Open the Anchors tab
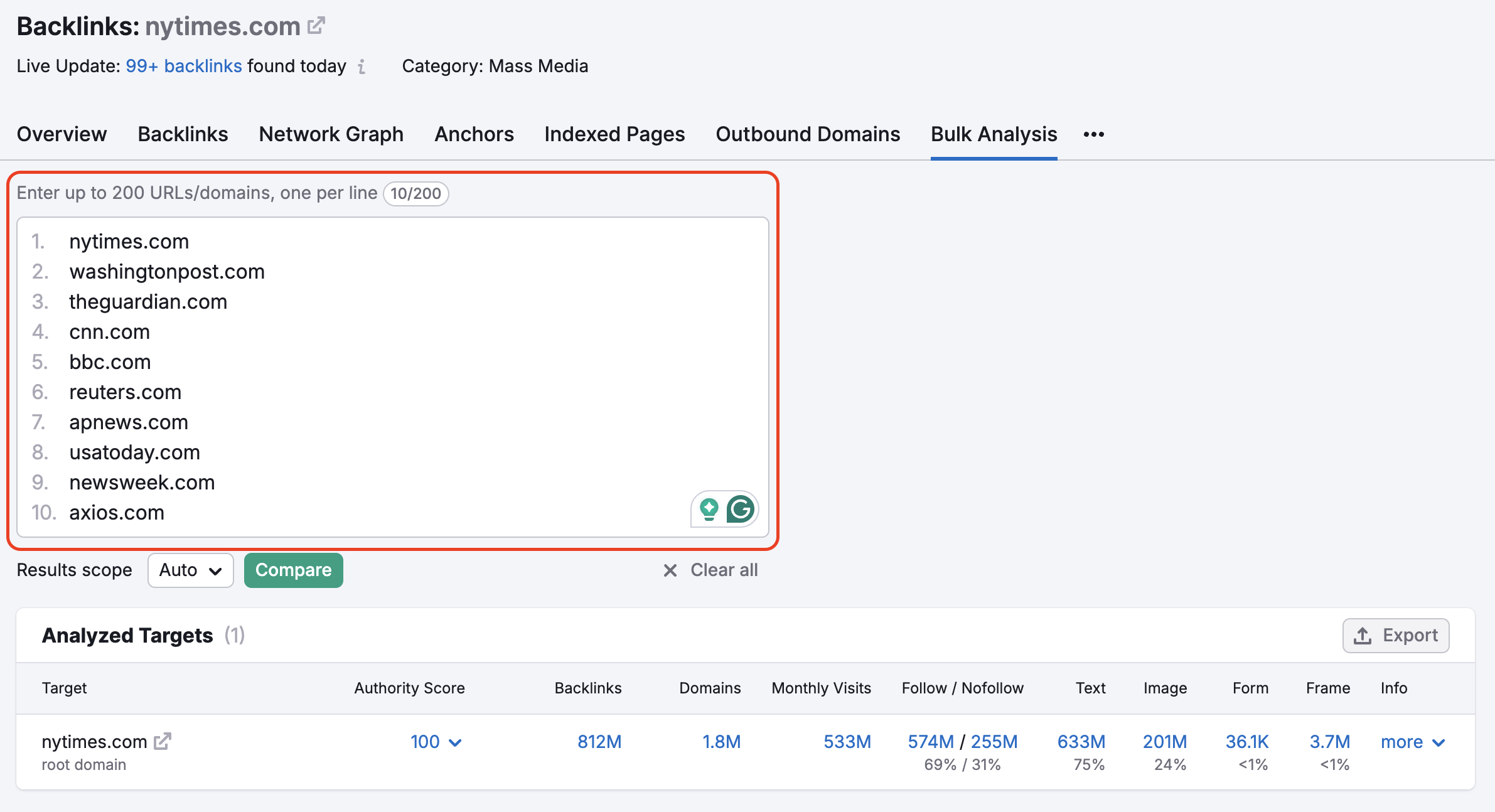Screen dimensions: 1495x812 pos(474,134)
